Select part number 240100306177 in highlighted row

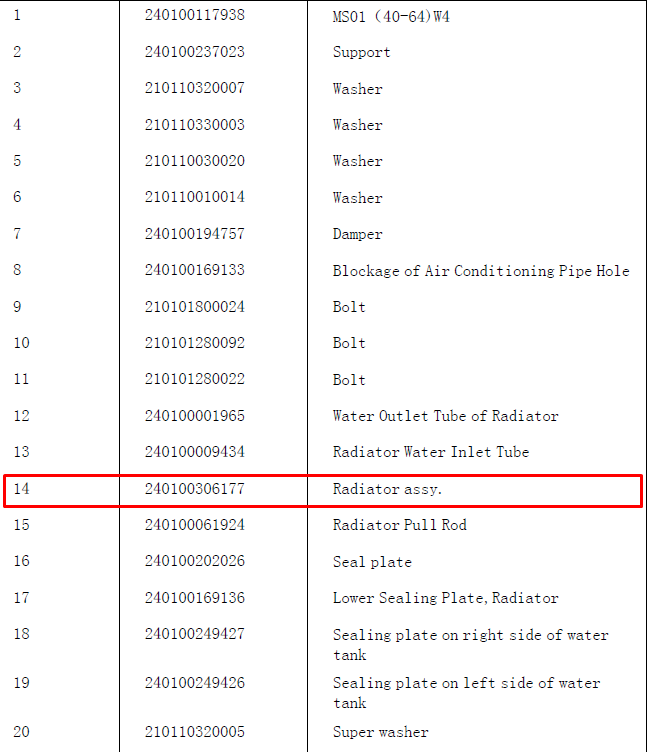pos(195,489)
